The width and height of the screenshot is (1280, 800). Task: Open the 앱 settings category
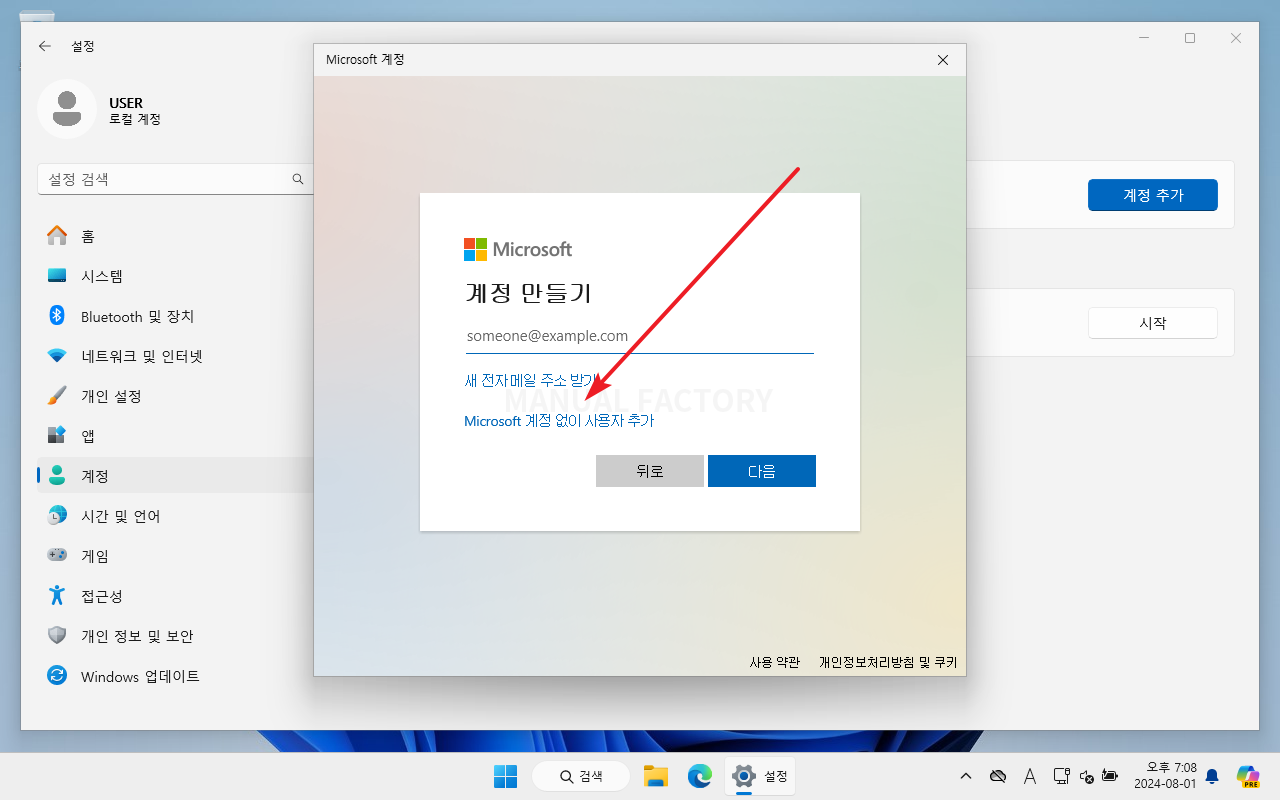coord(175,436)
